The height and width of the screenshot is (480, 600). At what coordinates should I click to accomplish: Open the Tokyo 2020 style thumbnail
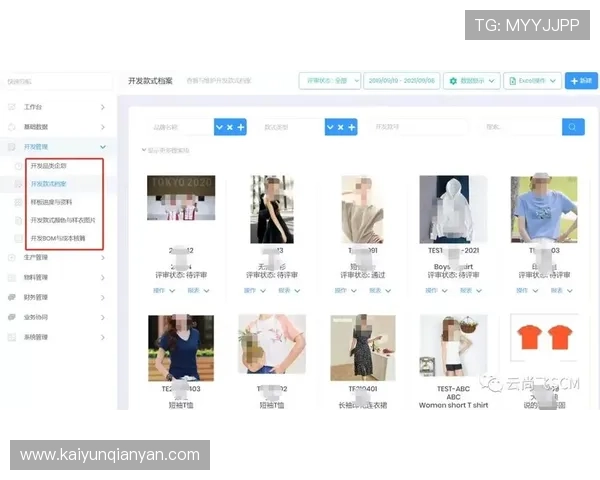[181, 198]
